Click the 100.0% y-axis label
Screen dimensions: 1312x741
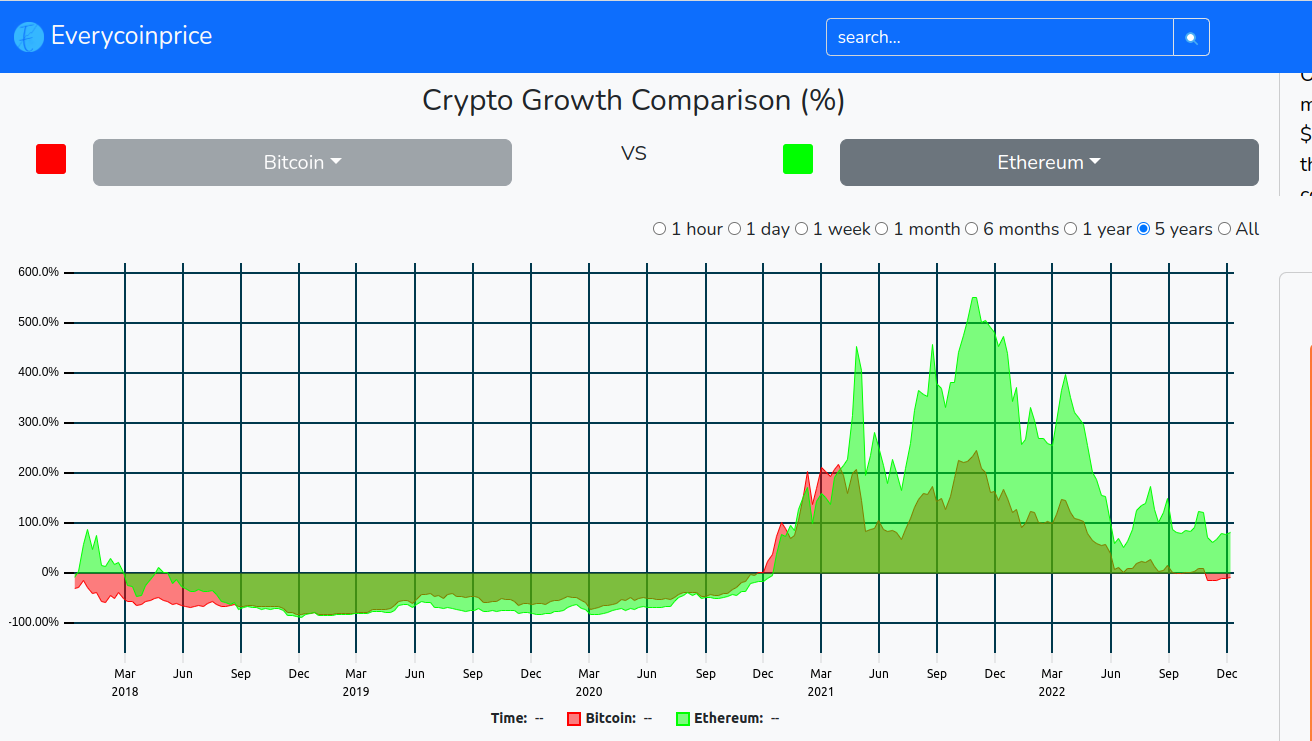pyautogui.click(x=39, y=522)
